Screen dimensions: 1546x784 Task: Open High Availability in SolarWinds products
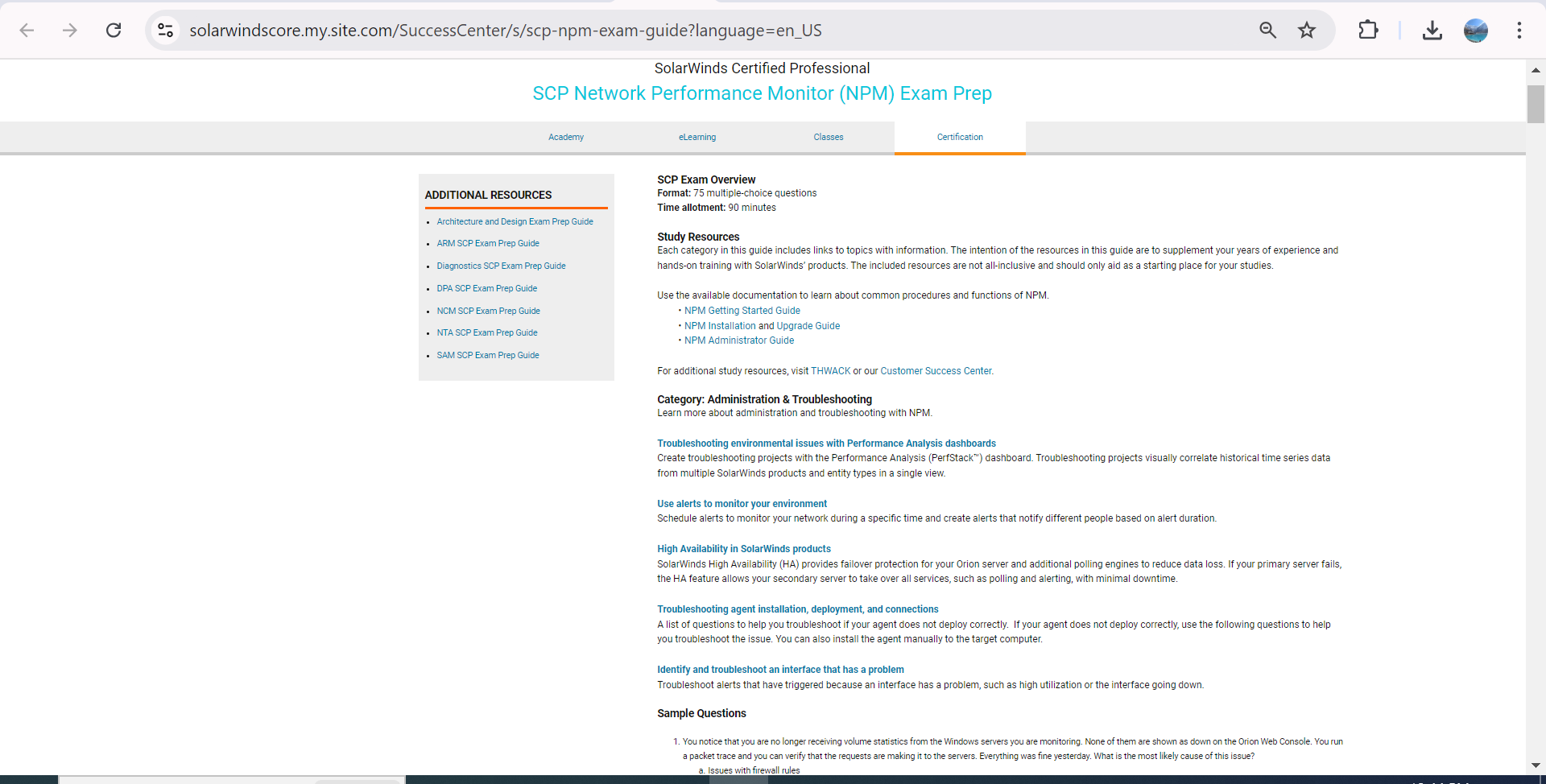(744, 549)
